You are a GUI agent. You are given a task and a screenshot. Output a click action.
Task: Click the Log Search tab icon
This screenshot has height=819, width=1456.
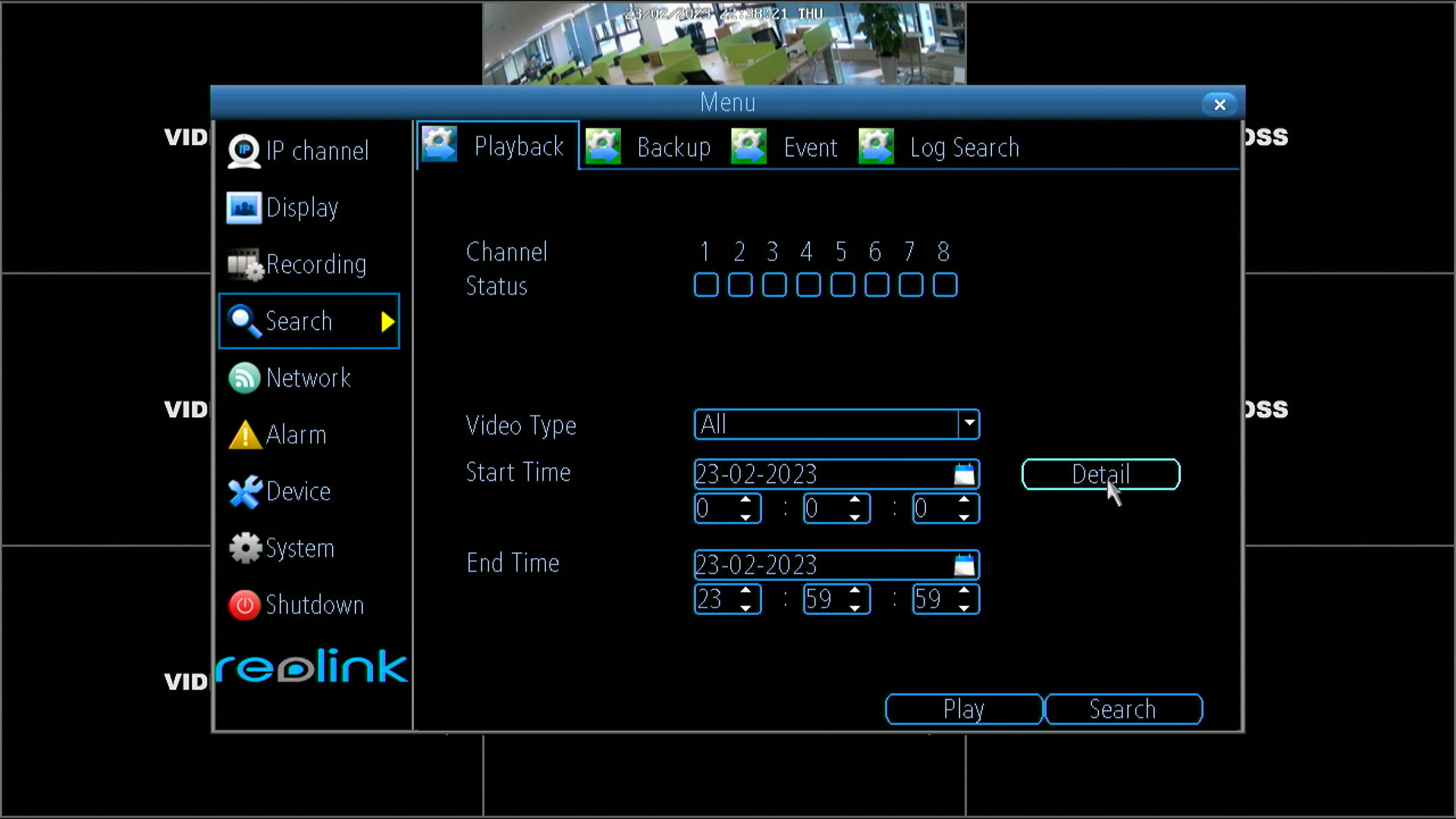pyautogui.click(x=875, y=147)
